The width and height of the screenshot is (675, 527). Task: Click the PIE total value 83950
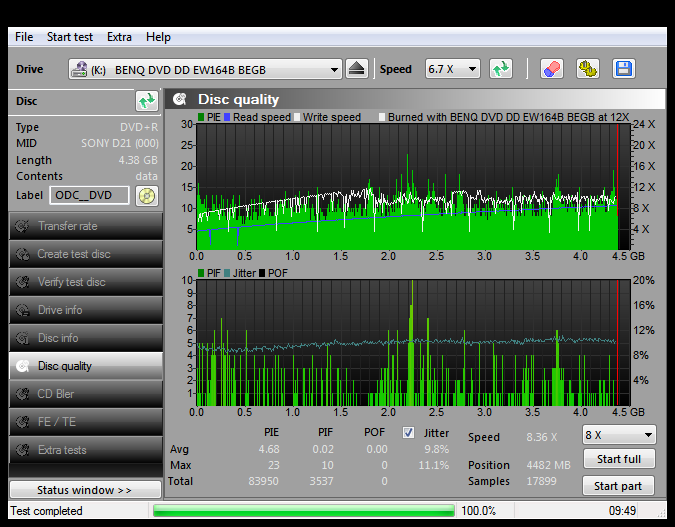(x=263, y=481)
